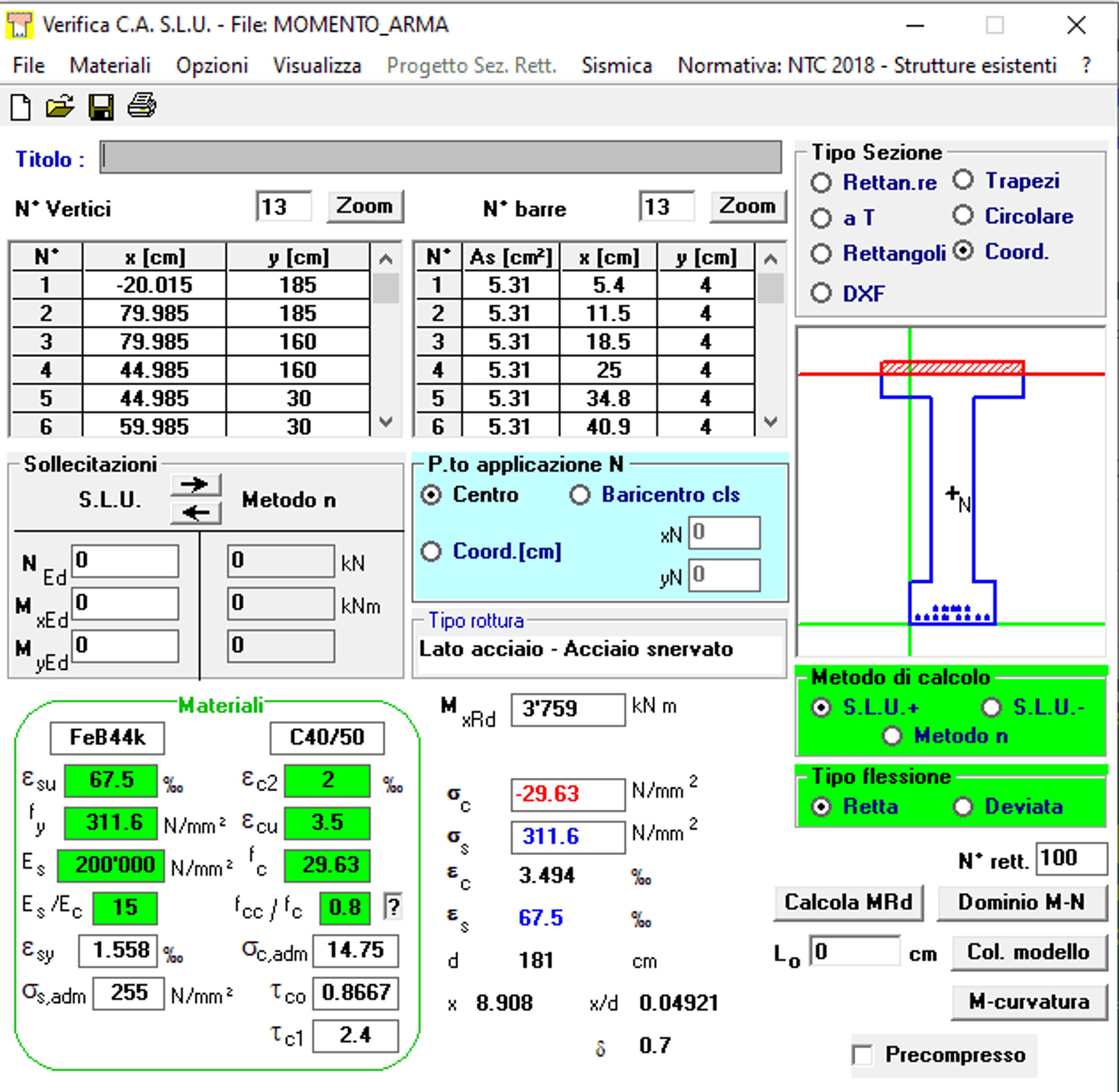Click the bars table scrollbar thumb

click(x=771, y=288)
